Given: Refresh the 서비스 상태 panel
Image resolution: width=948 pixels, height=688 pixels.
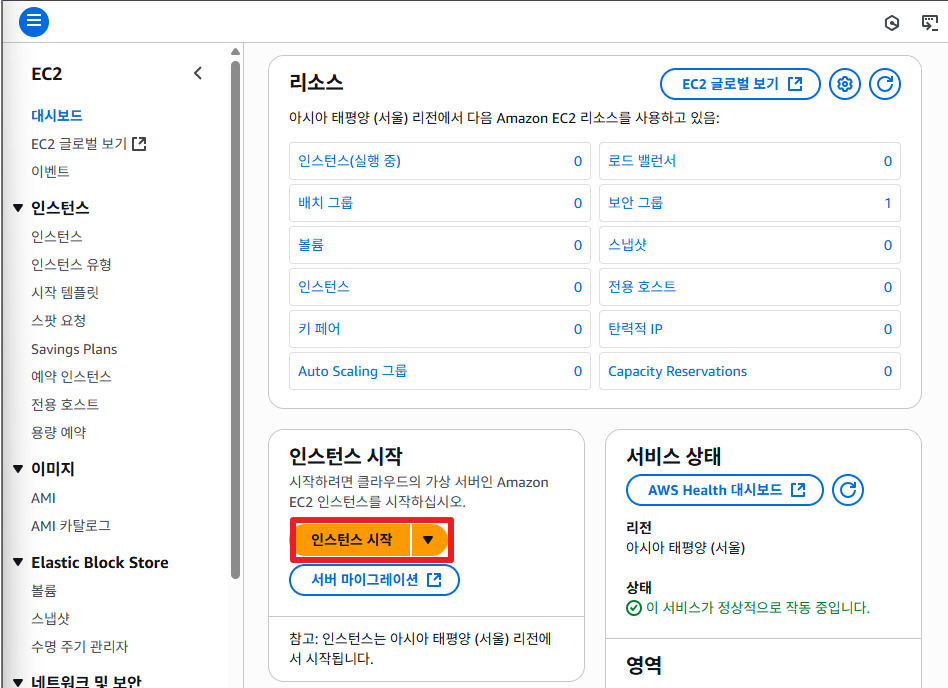Looking at the screenshot, I should [x=848, y=490].
